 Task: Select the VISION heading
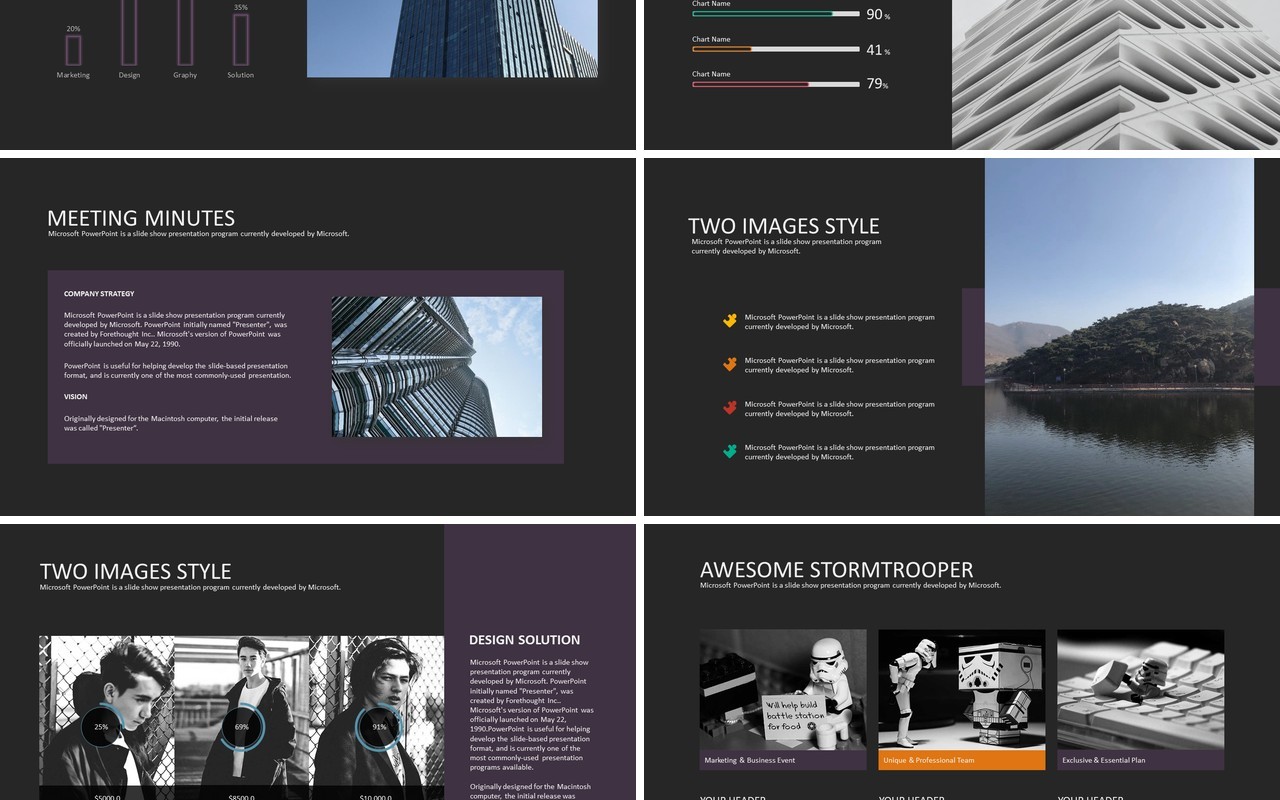click(76, 397)
